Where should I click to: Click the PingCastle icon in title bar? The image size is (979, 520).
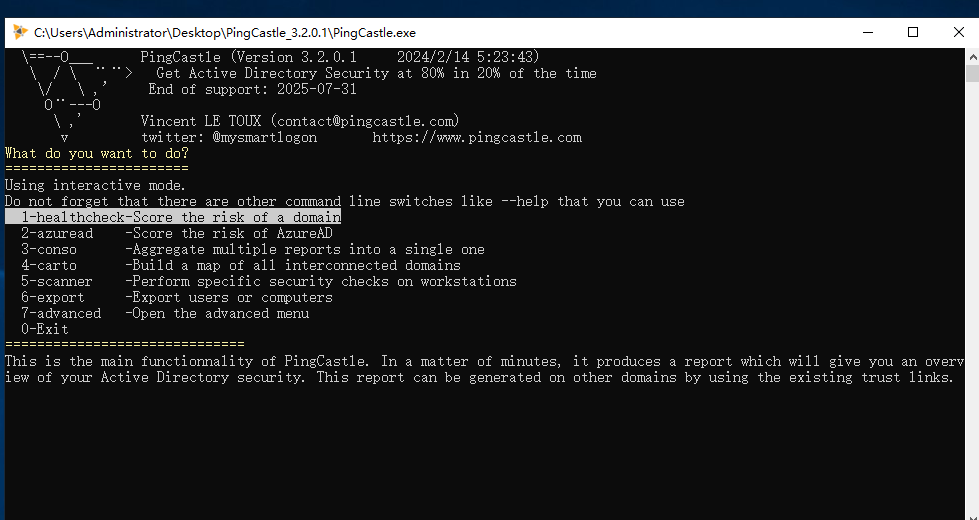tap(20, 32)
